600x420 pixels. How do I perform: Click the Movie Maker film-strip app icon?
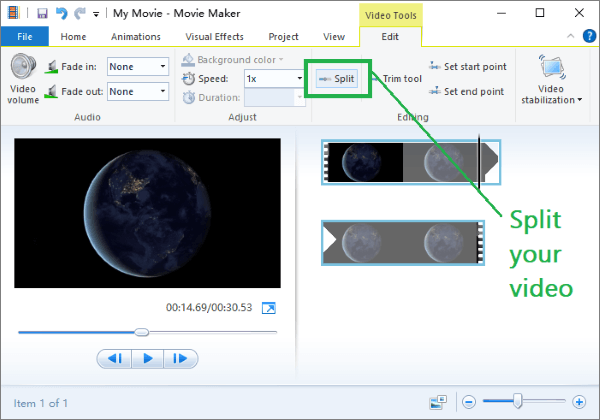point(13,13)
